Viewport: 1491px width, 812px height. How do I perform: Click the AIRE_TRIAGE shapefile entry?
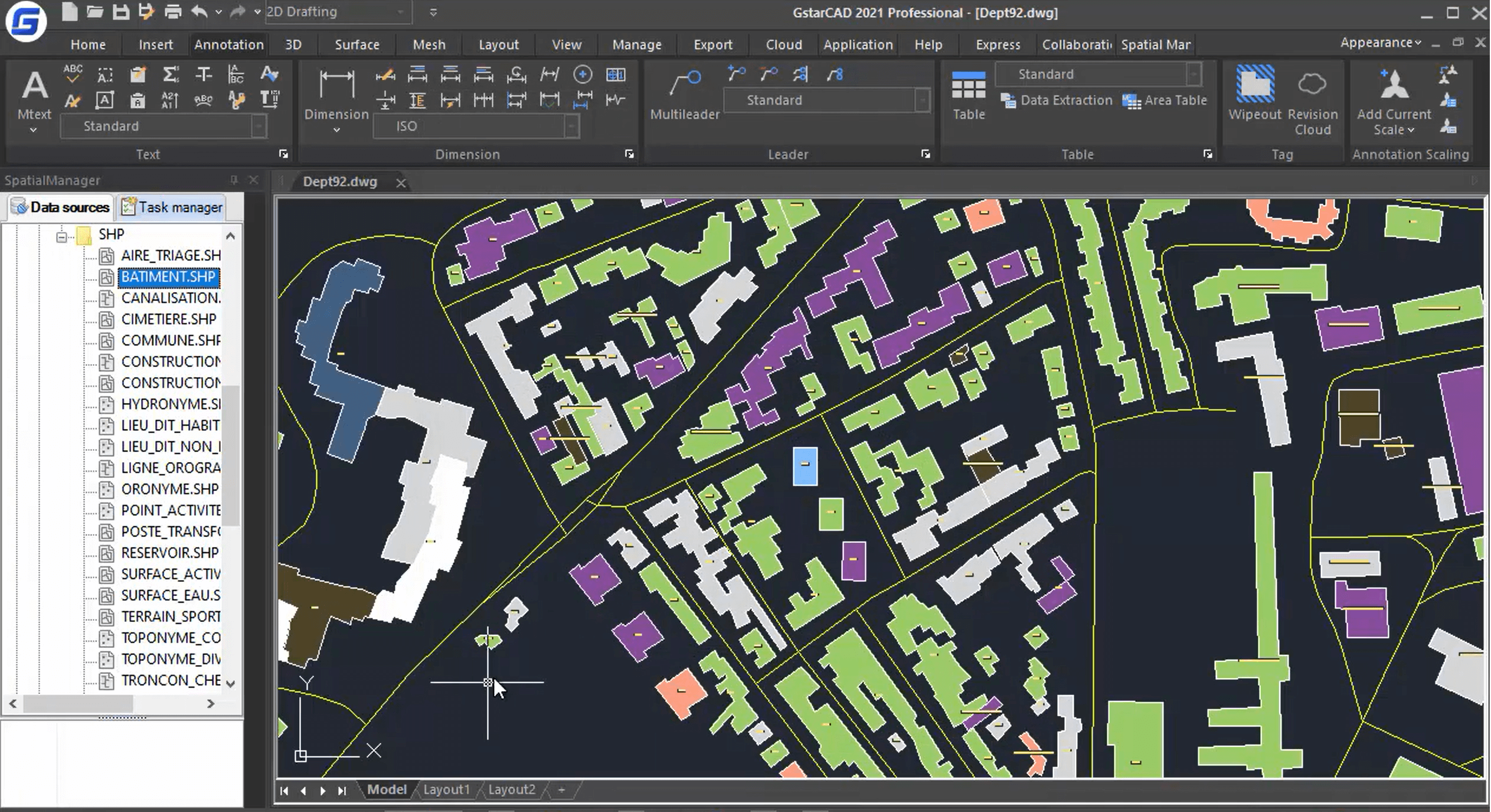point(171,256)
